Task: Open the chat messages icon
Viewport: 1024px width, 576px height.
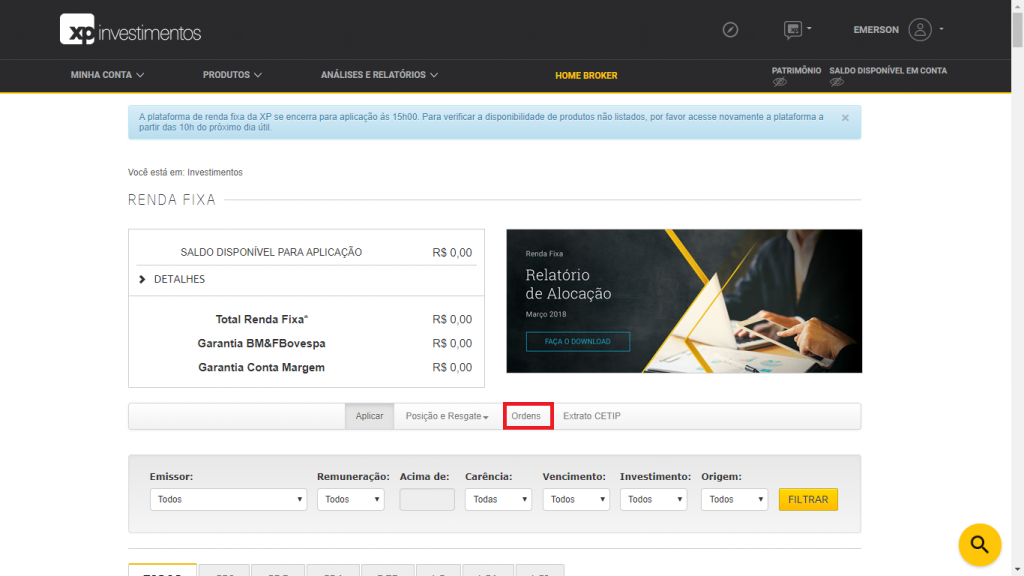Action: [792, 29]
